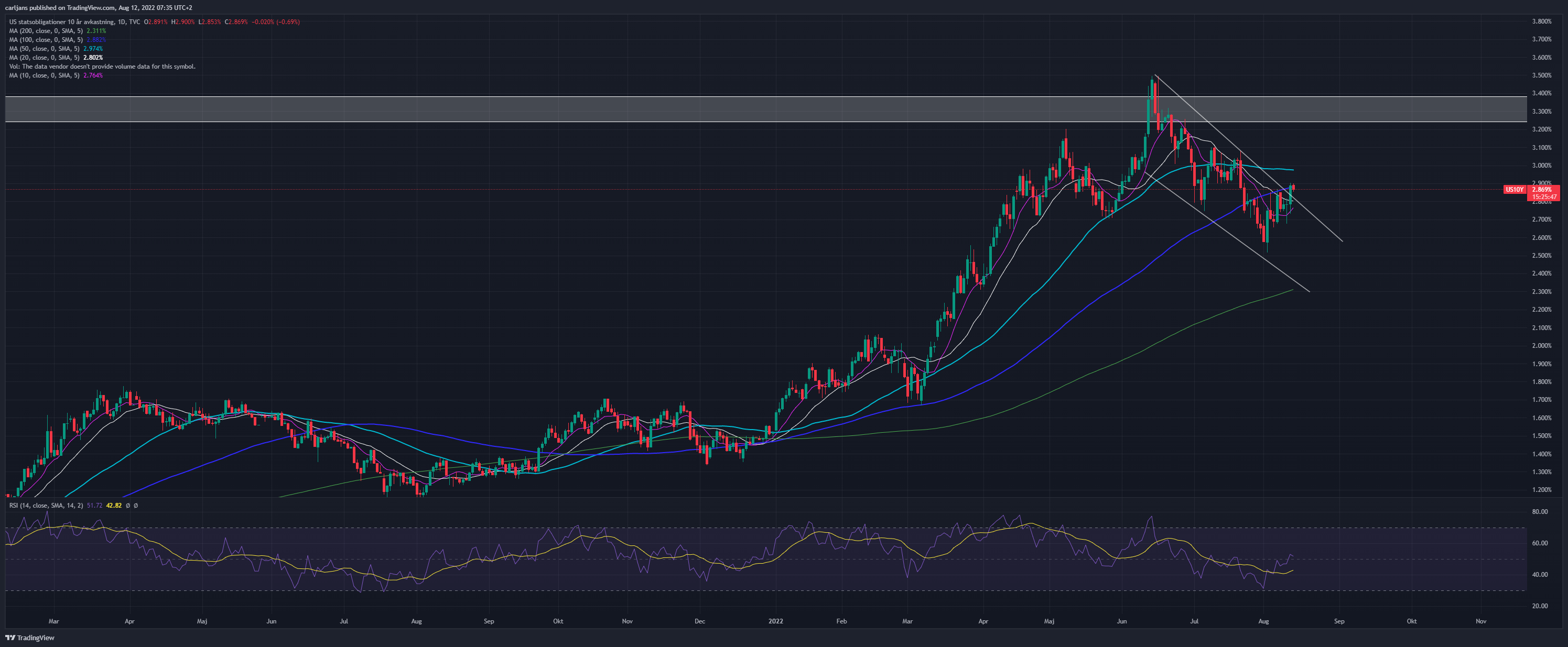The height and width of the screenshot is (647, 1568).
Task: Click the 2022 label on time axis
Action: pos(775,621)
